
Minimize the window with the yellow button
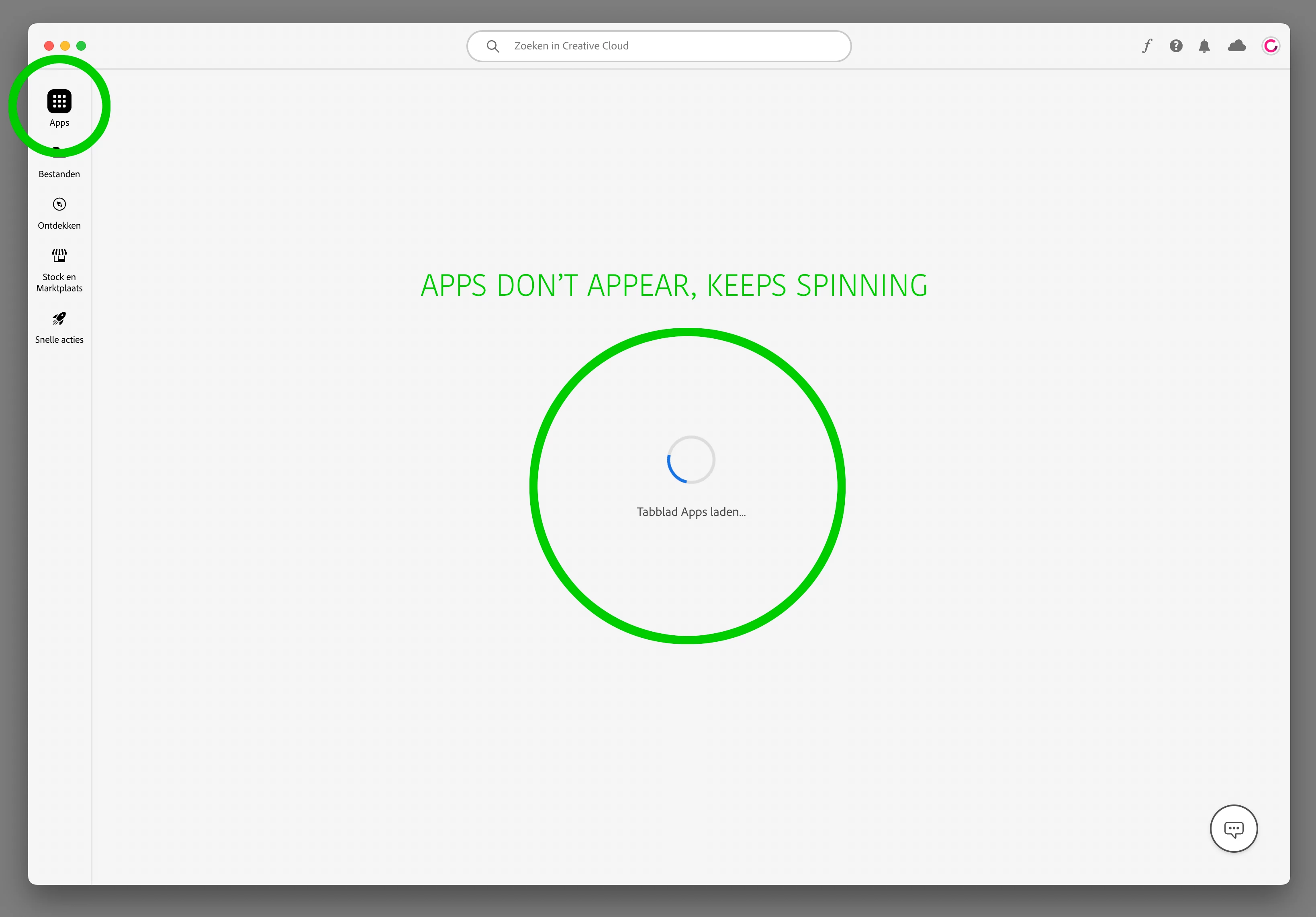point(65,46)
